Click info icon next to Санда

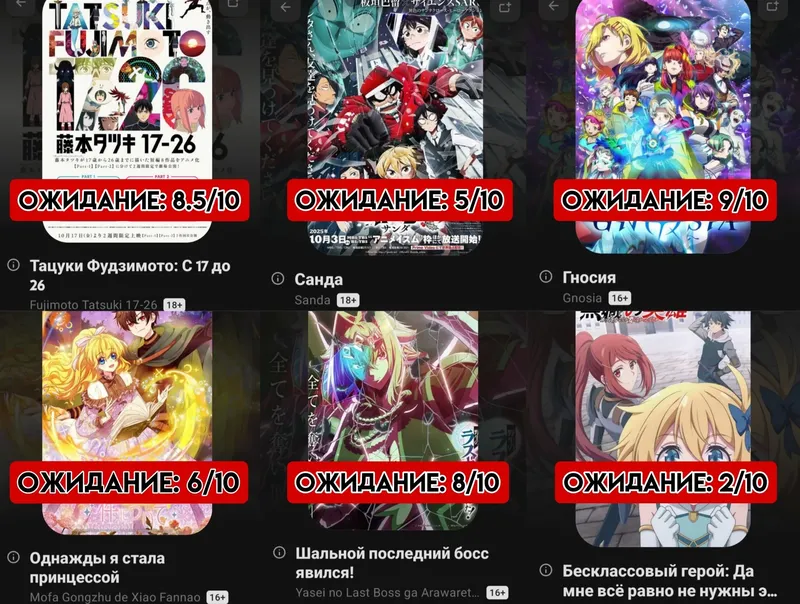[x=278, y=279]
